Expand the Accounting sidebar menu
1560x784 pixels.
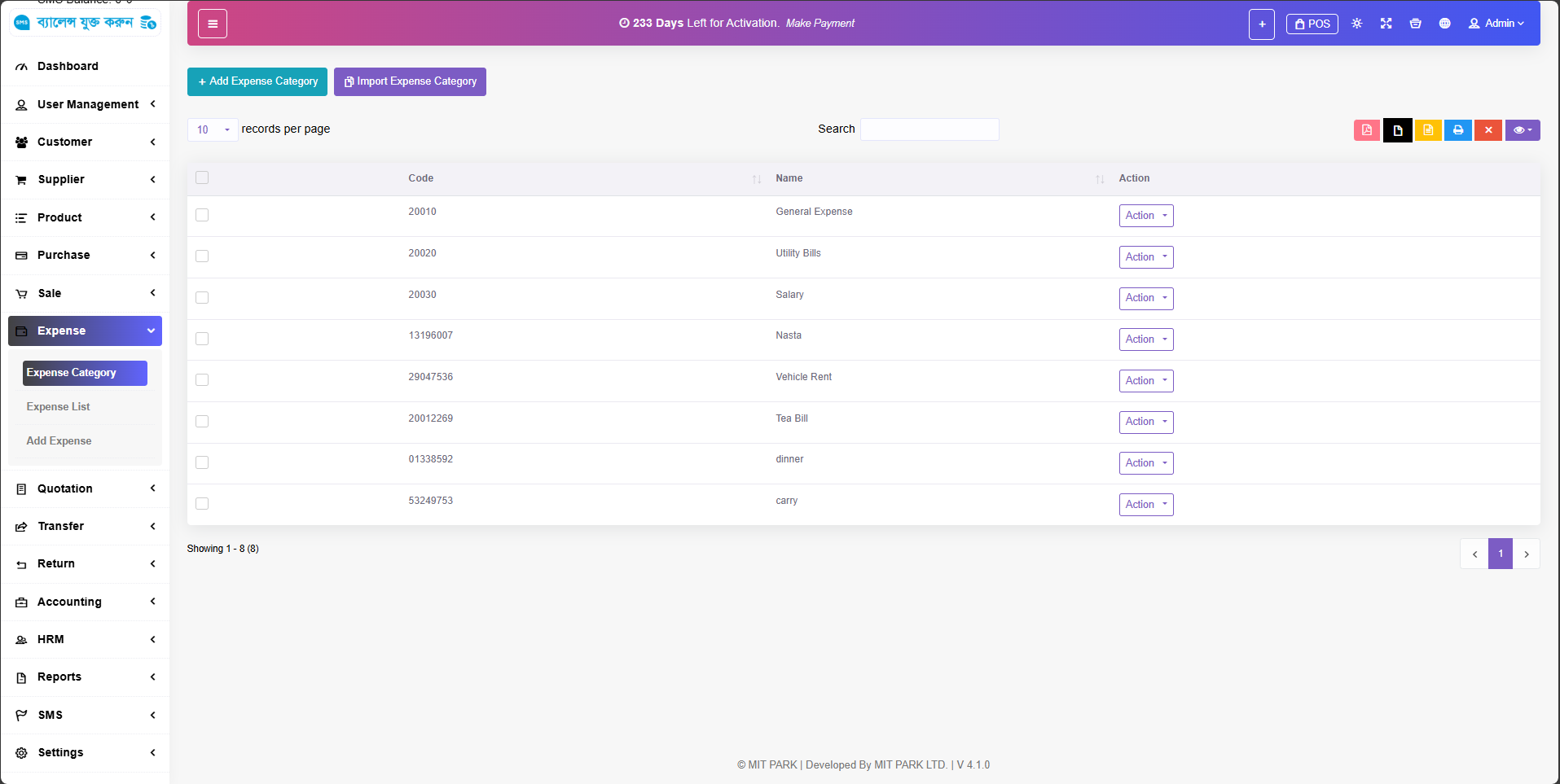point(85,602)
